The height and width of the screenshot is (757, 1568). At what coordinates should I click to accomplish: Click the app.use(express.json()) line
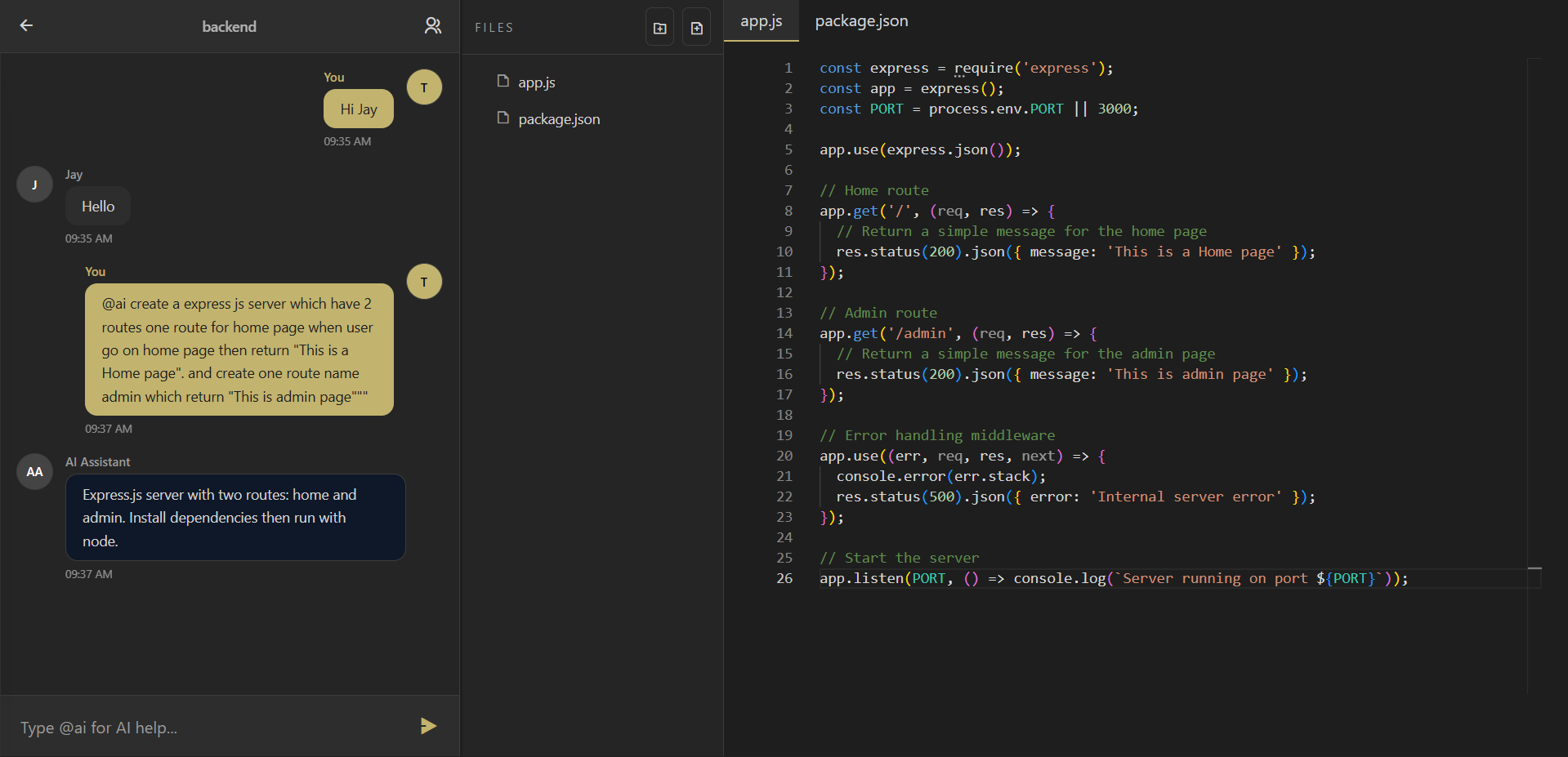pos(920,149)
